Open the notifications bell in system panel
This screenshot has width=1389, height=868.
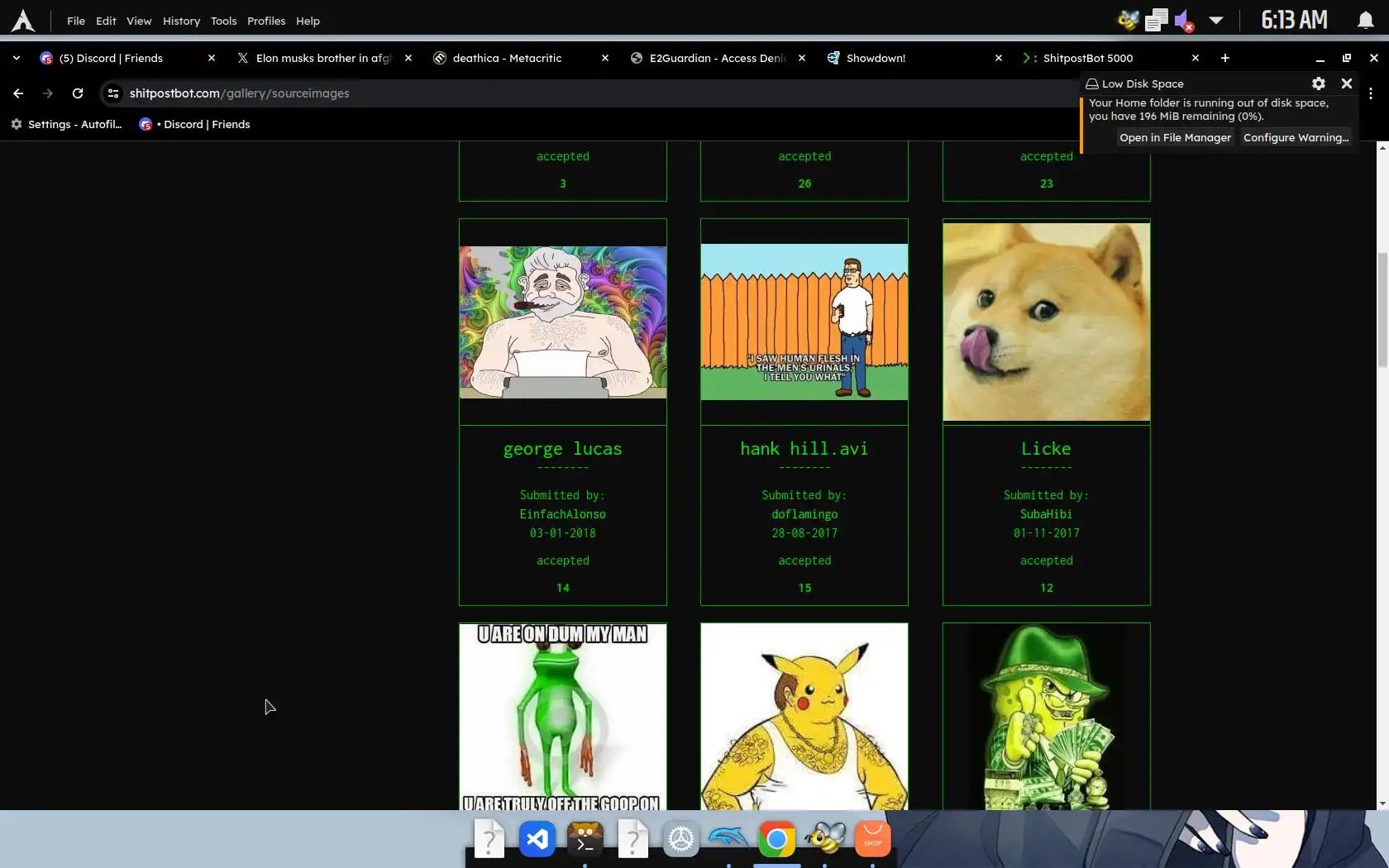coord(1366,20)
